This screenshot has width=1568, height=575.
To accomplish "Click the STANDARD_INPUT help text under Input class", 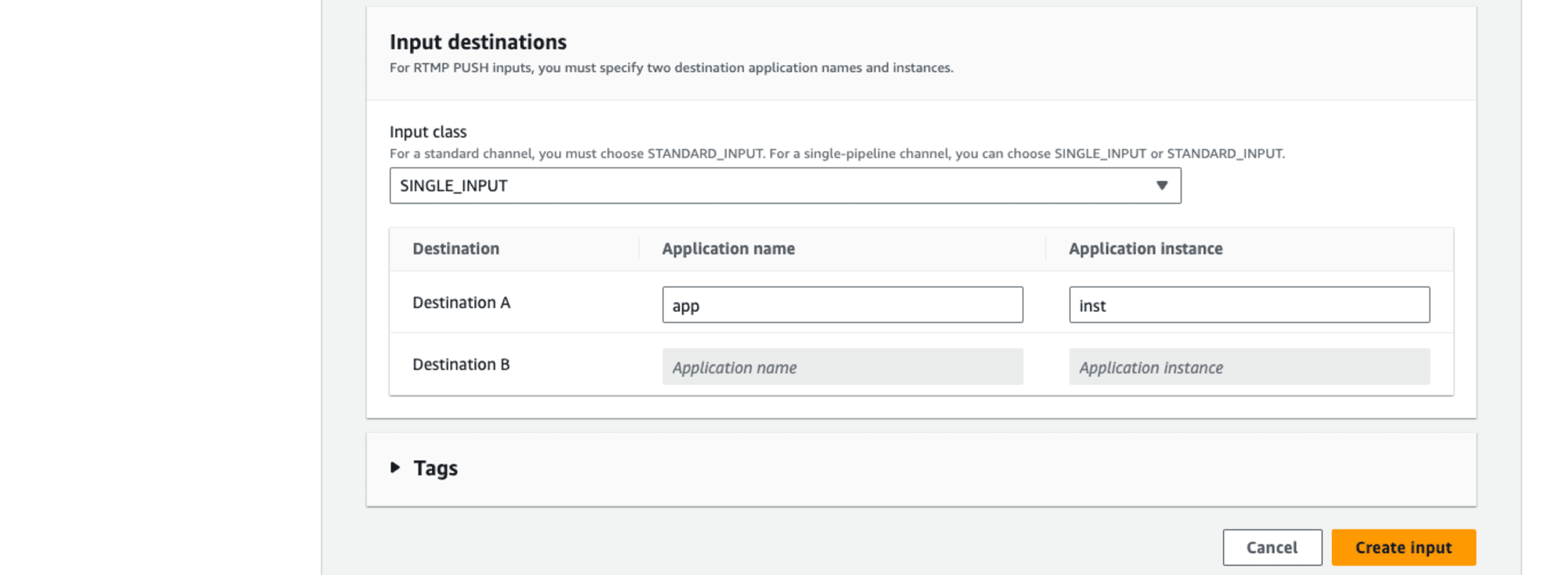I will click(837, 154).
